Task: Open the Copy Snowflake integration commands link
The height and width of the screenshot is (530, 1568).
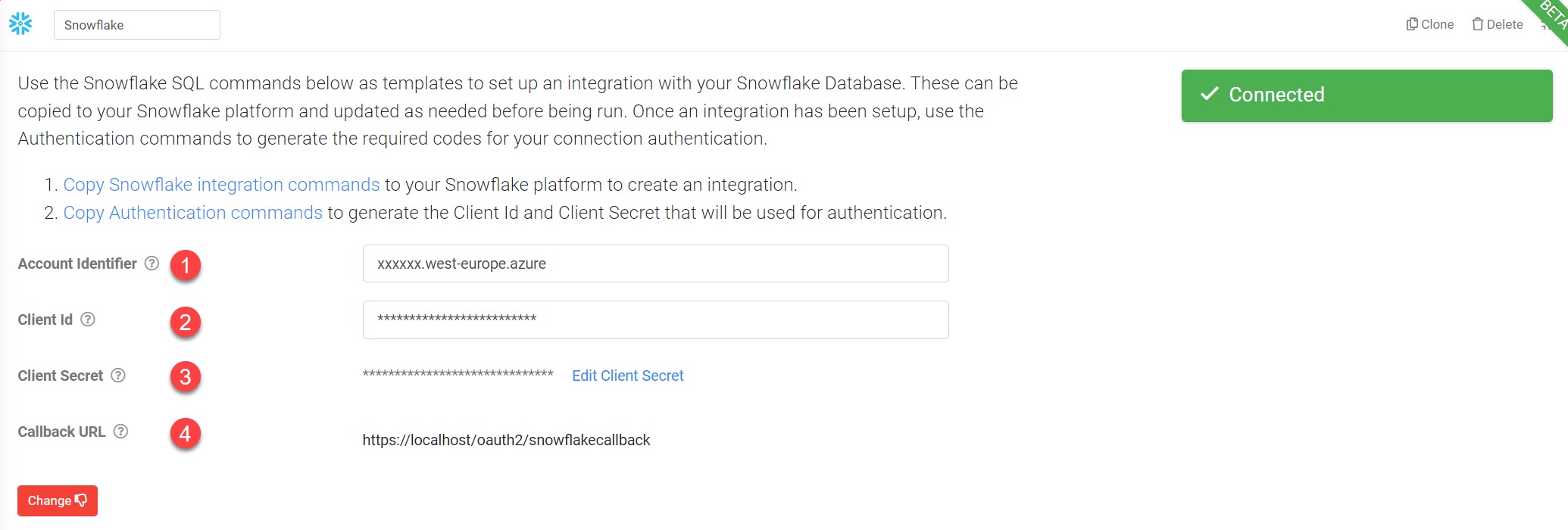Action: [221, 185]
